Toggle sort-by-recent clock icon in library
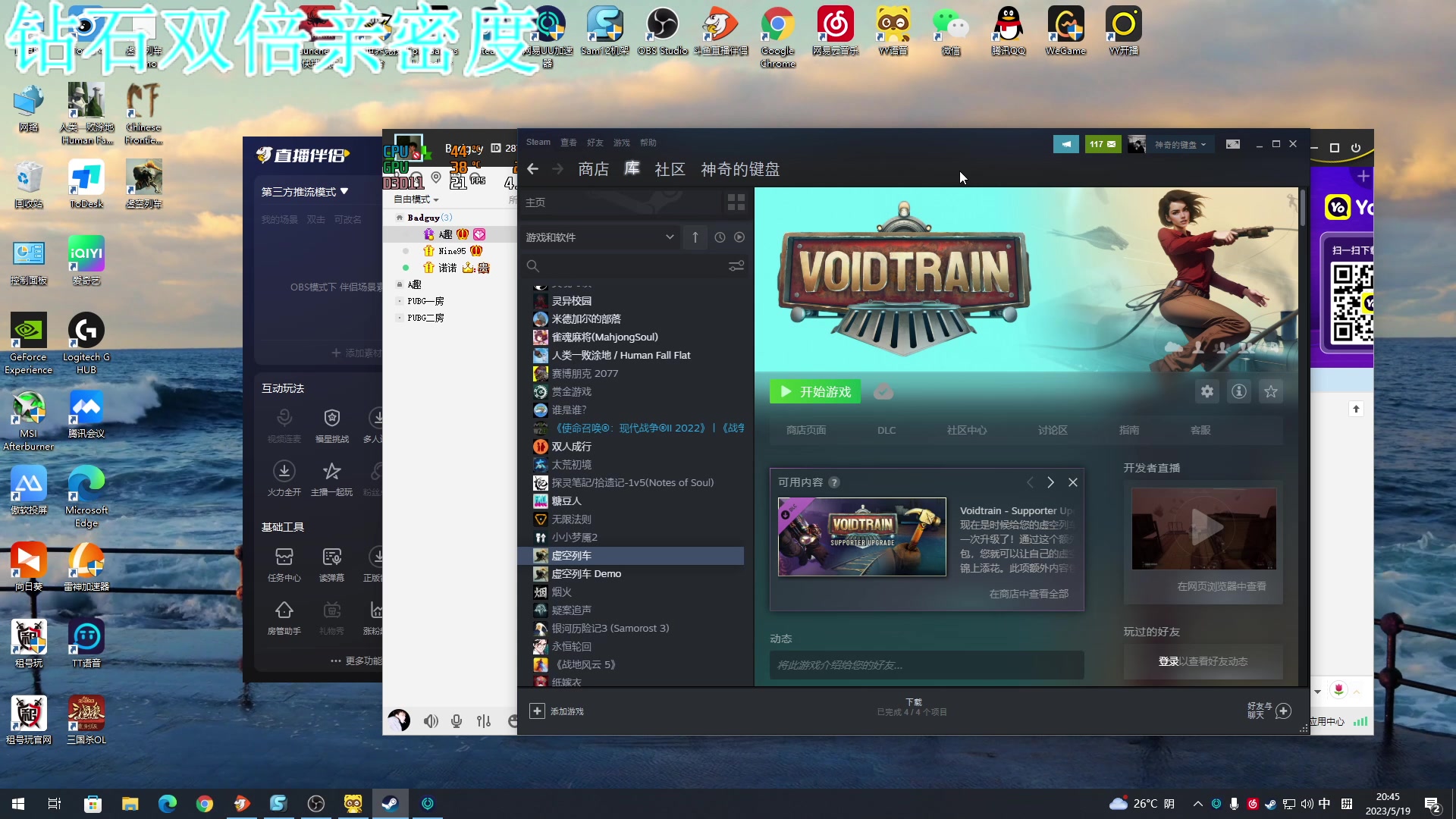Image resolution: width=1456 pixels, height=819 pixels. pyautogui.click(x=720, y=237)
